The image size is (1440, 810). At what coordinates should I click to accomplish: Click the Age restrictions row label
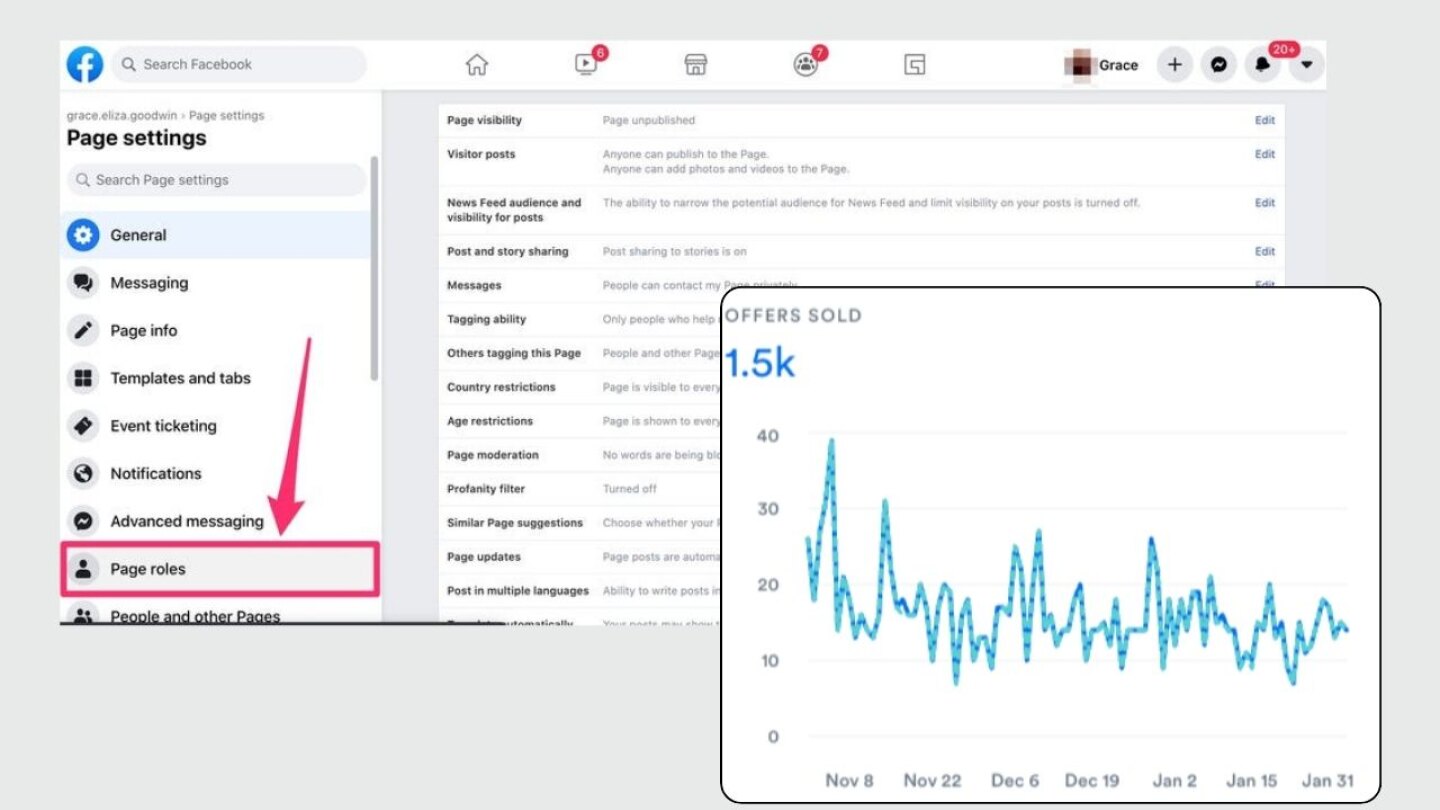click(490, 421)
